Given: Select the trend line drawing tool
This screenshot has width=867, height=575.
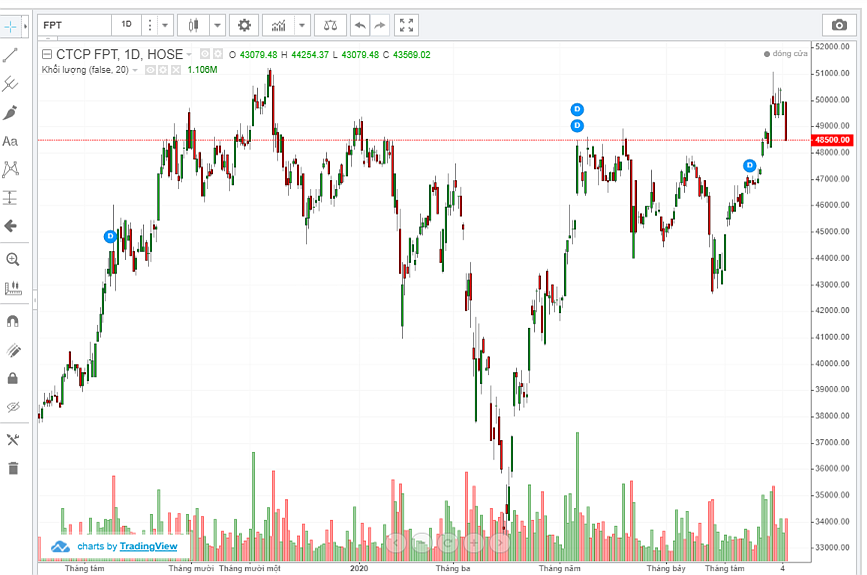Looking at the screenshot, I should (11, 54).
